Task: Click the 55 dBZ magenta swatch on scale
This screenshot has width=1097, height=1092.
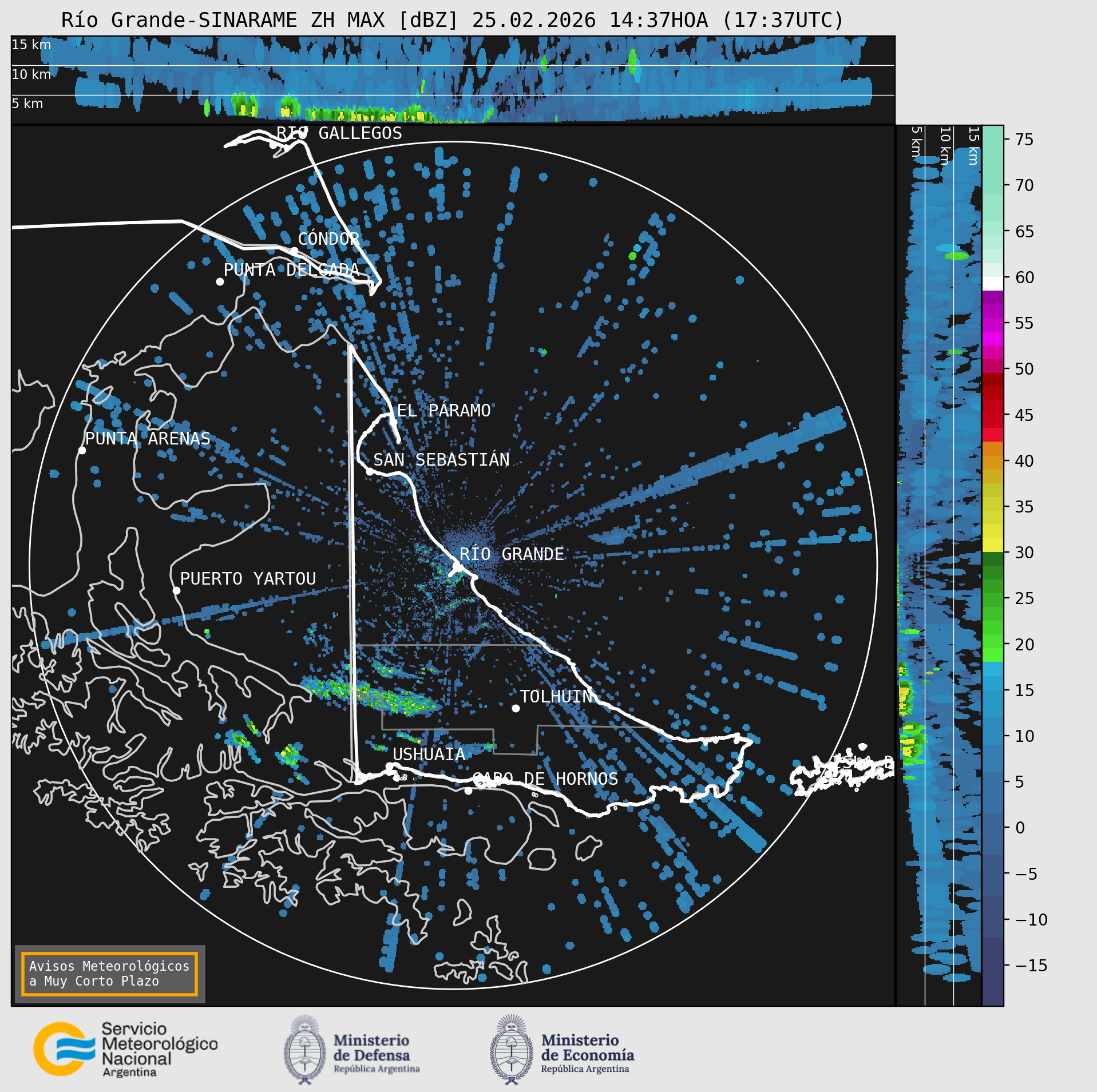Action: 993,324
